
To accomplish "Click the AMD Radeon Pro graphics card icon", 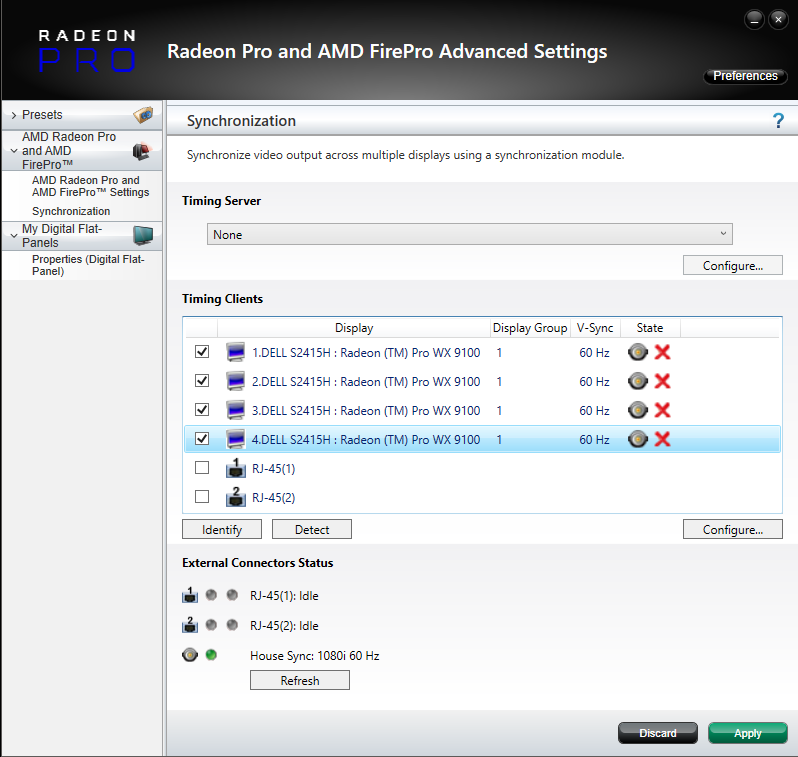I will click(142, 151).
